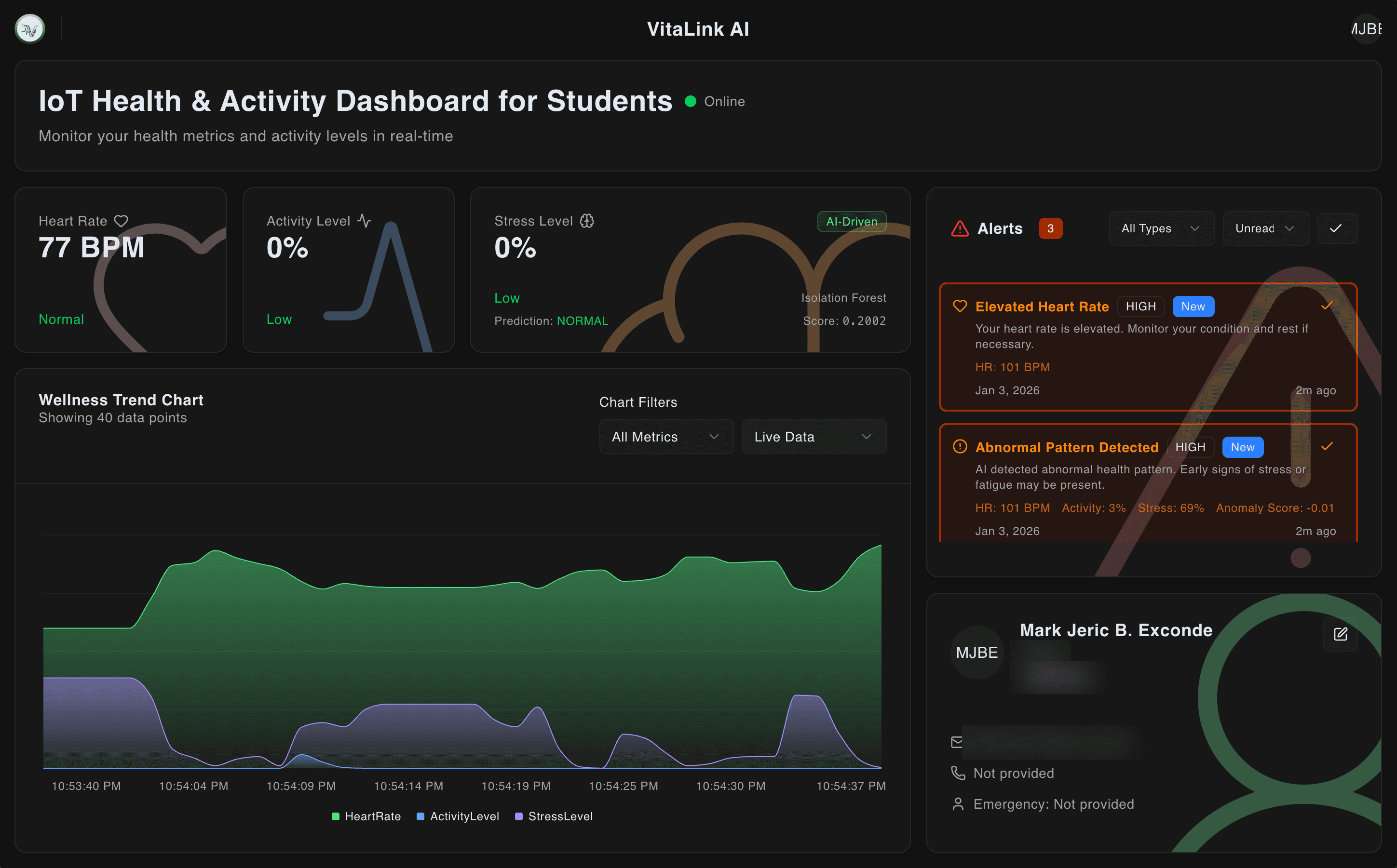Toggle HeartRate series in chart legend
Screen dimensions: 1397x868
point(366,816)
